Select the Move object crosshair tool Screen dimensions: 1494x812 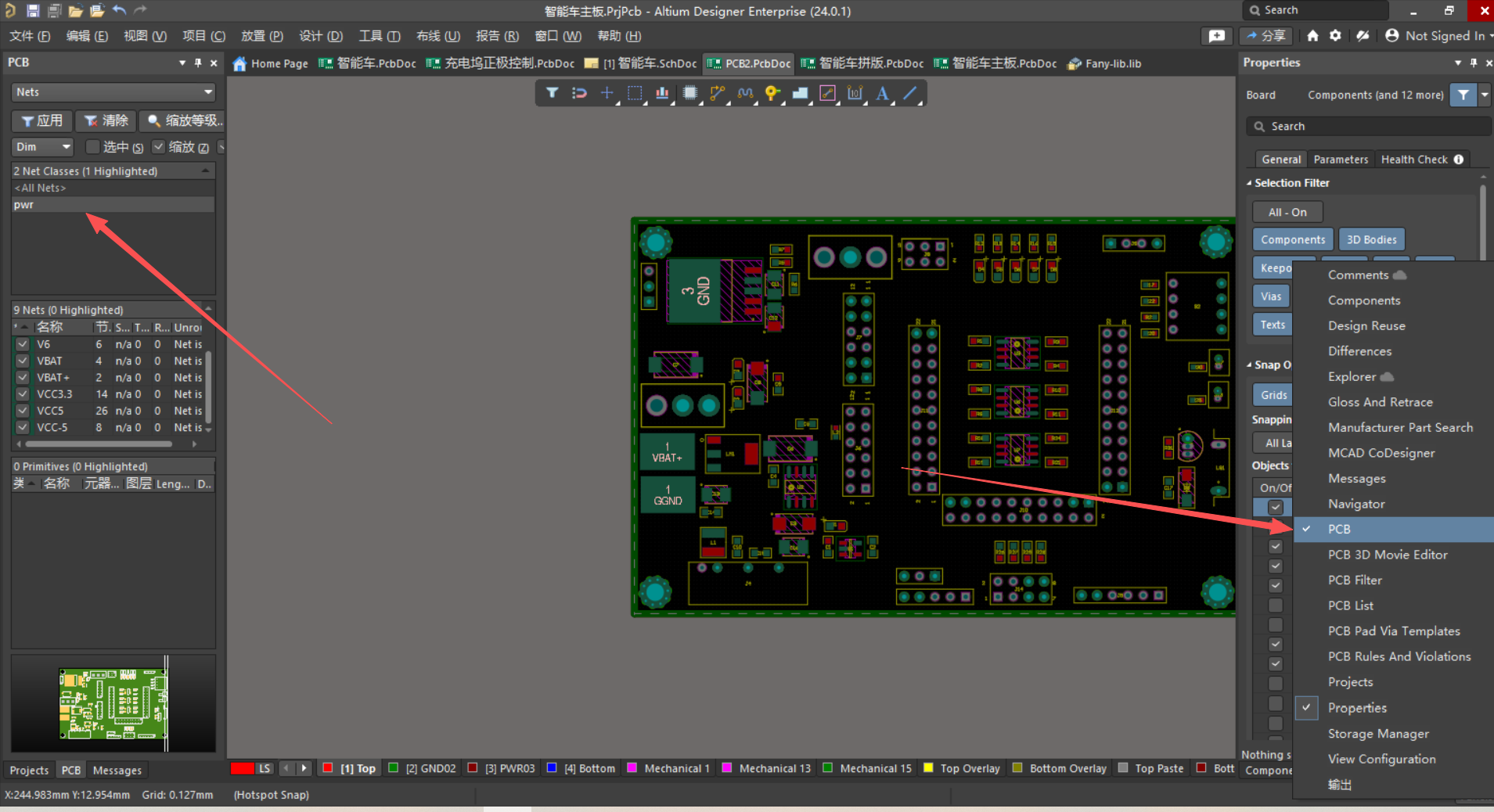pyautogui.click(x=607, y=93)
